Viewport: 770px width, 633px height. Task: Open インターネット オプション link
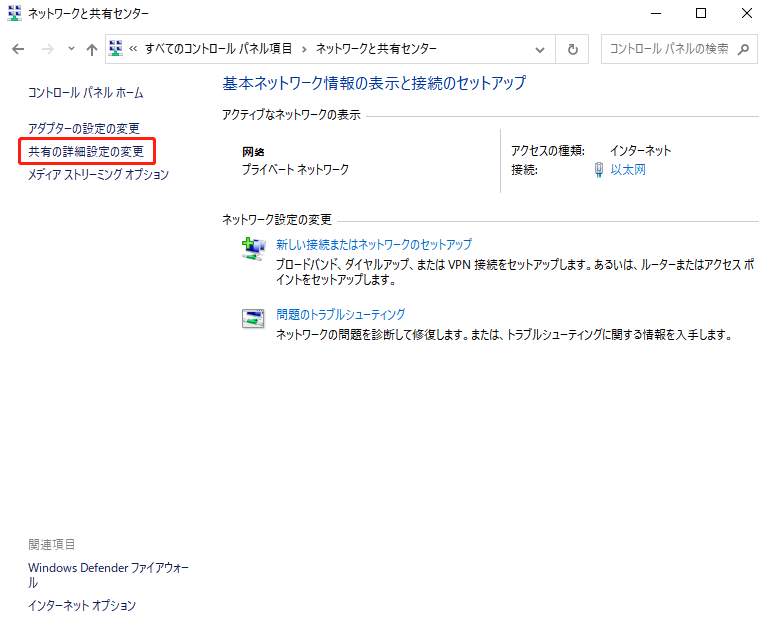coord(82,605)
